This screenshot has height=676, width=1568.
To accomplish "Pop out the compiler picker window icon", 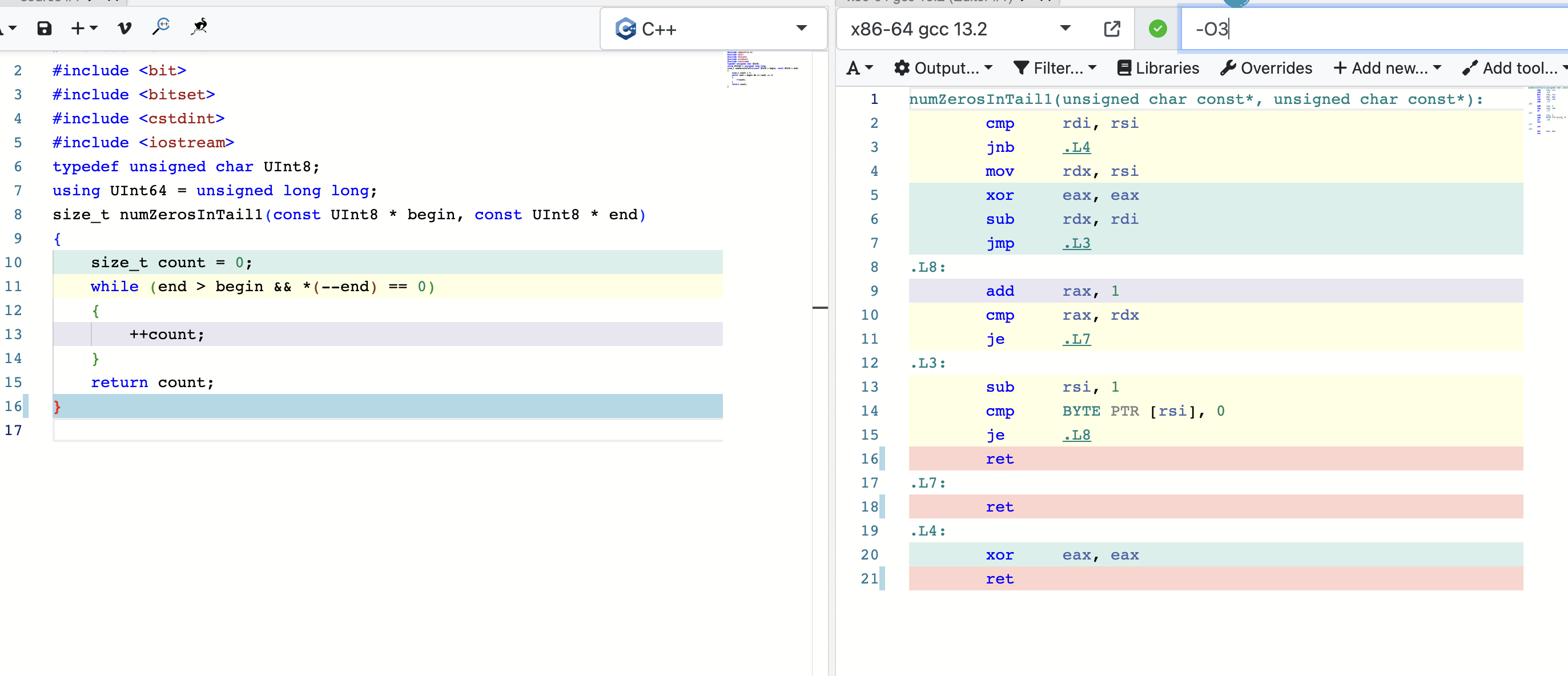I will (x=1112, y=29).
